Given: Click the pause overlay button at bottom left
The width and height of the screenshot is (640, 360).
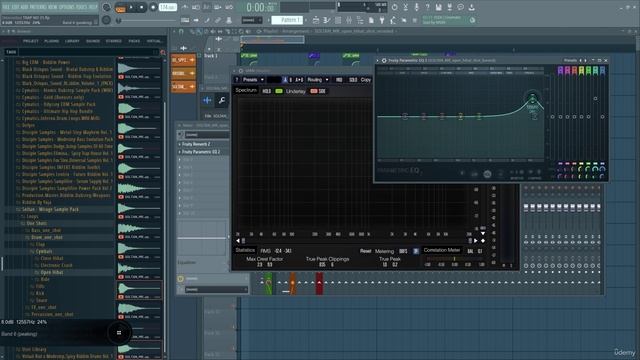Looking at the screenshot, I should click(119, 333).
